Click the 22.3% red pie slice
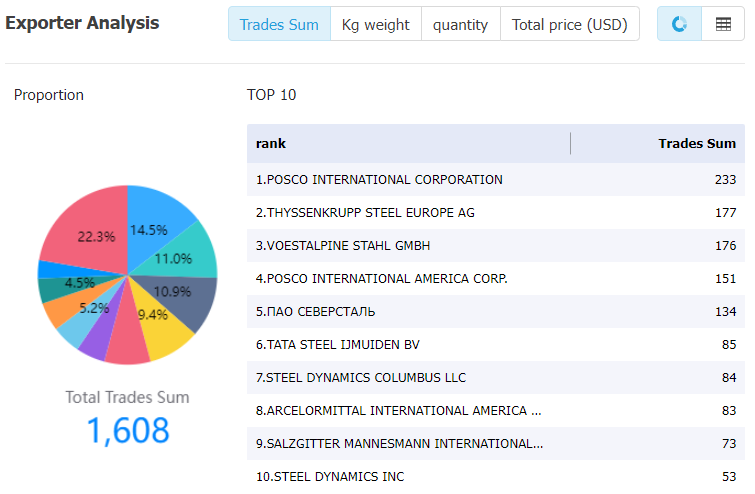Image resolution: width=755 pixels, height=494 pixels. pyautogui.click(x=91, y=231)
